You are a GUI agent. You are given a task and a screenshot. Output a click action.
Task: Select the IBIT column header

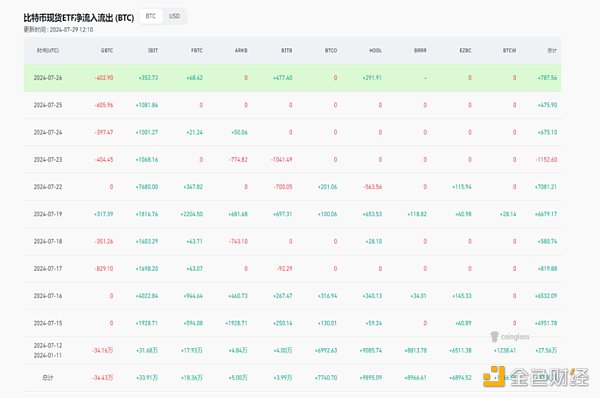click(x=153, y=51)
